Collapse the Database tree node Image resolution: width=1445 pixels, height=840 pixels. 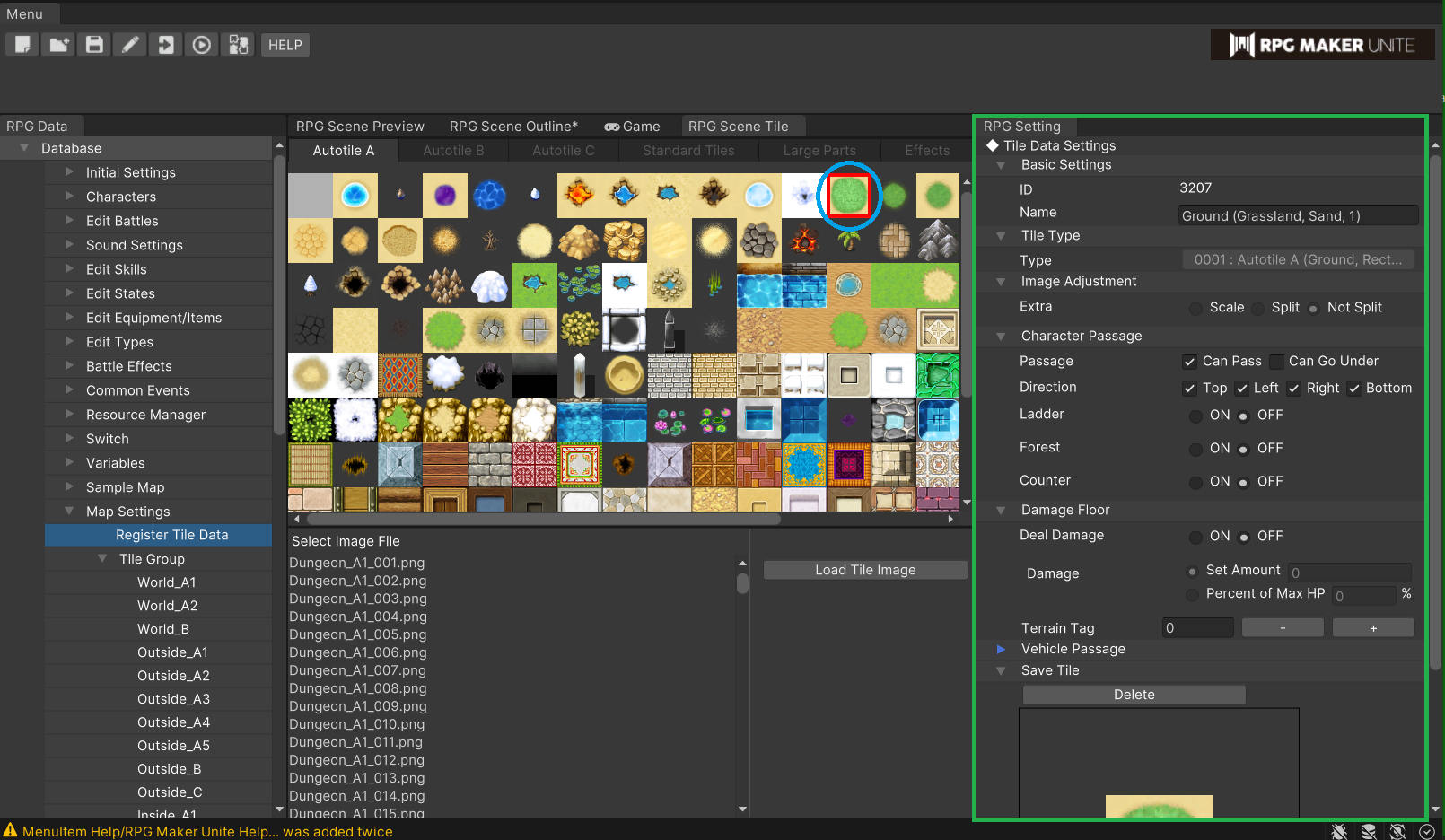[24, 148]
